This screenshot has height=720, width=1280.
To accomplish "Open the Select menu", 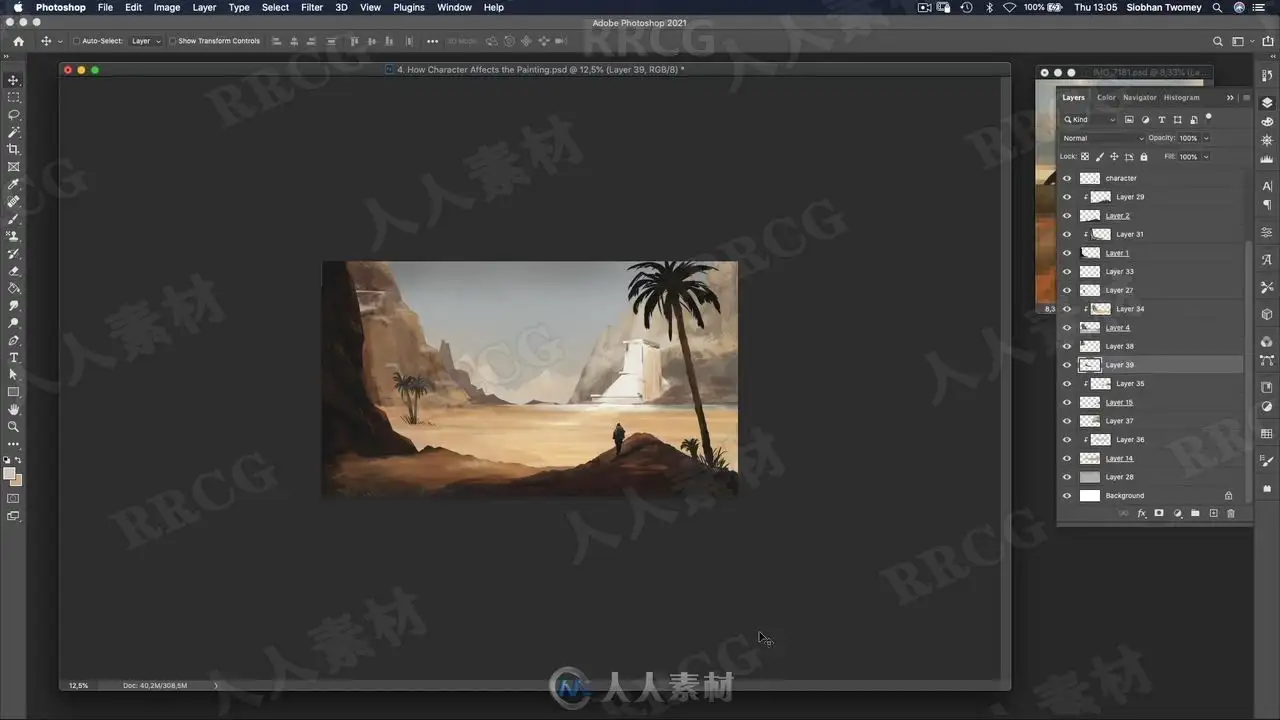I will [275, 7].
